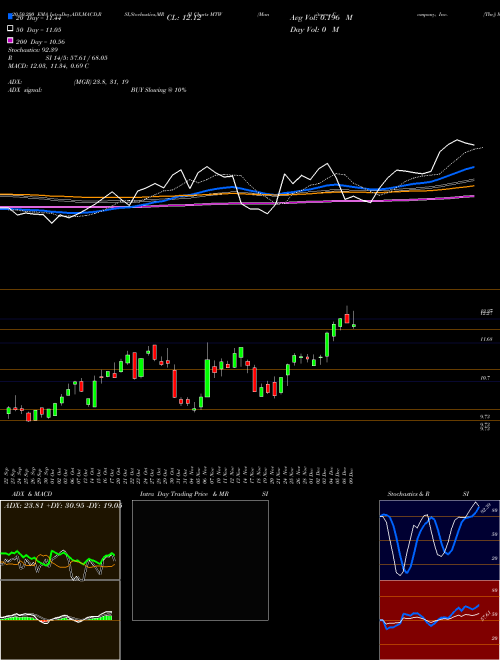Click the red candlestick at the price peak
500x660 pixels.
click(347, 319)
